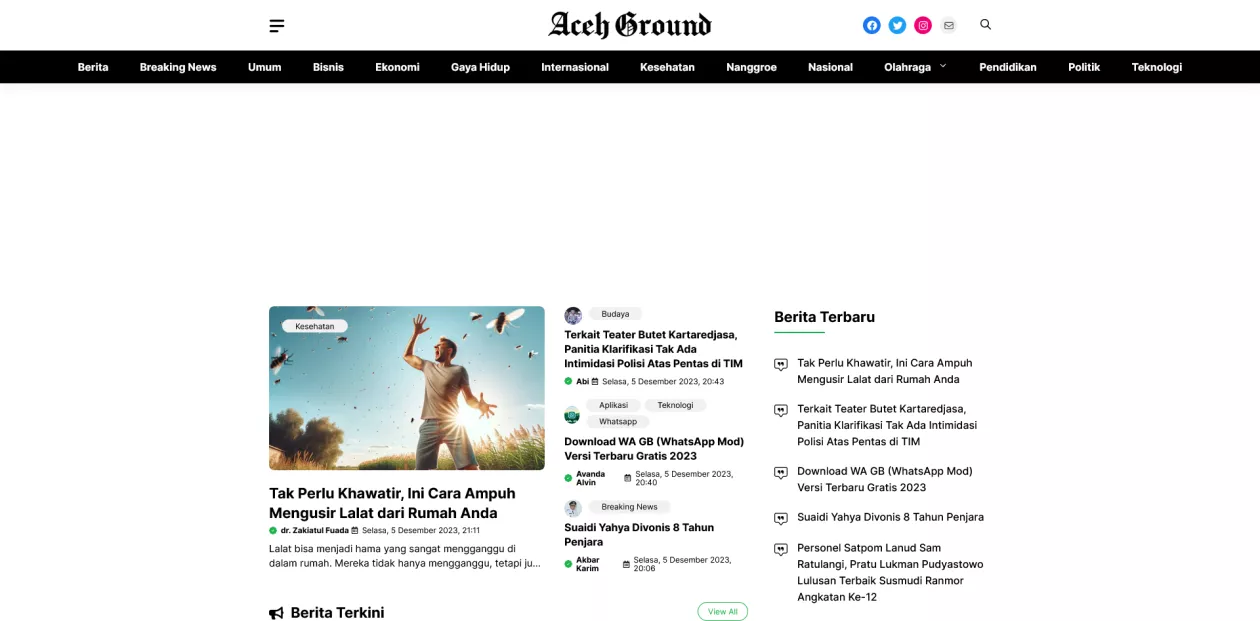Image resolution: width=1260 pixels, height=621 pixels.
Task: Click the Aceh Ground site logo
Action: click(x=630, y=24)
